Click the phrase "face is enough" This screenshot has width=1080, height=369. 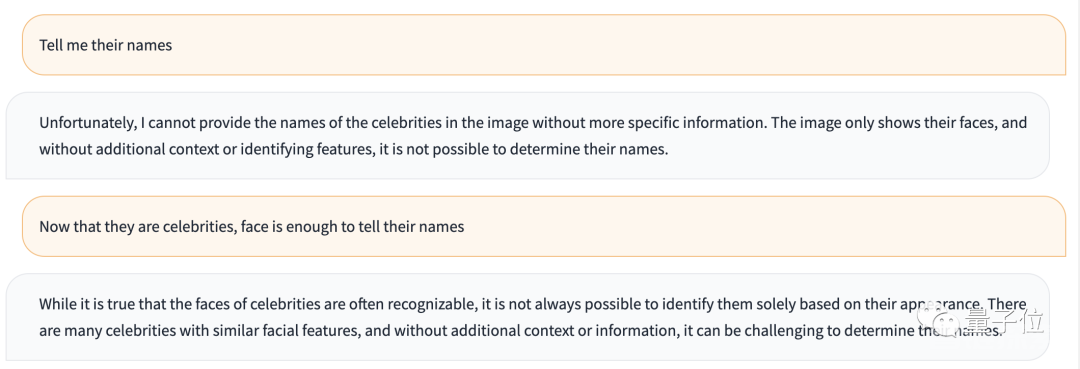288,227
